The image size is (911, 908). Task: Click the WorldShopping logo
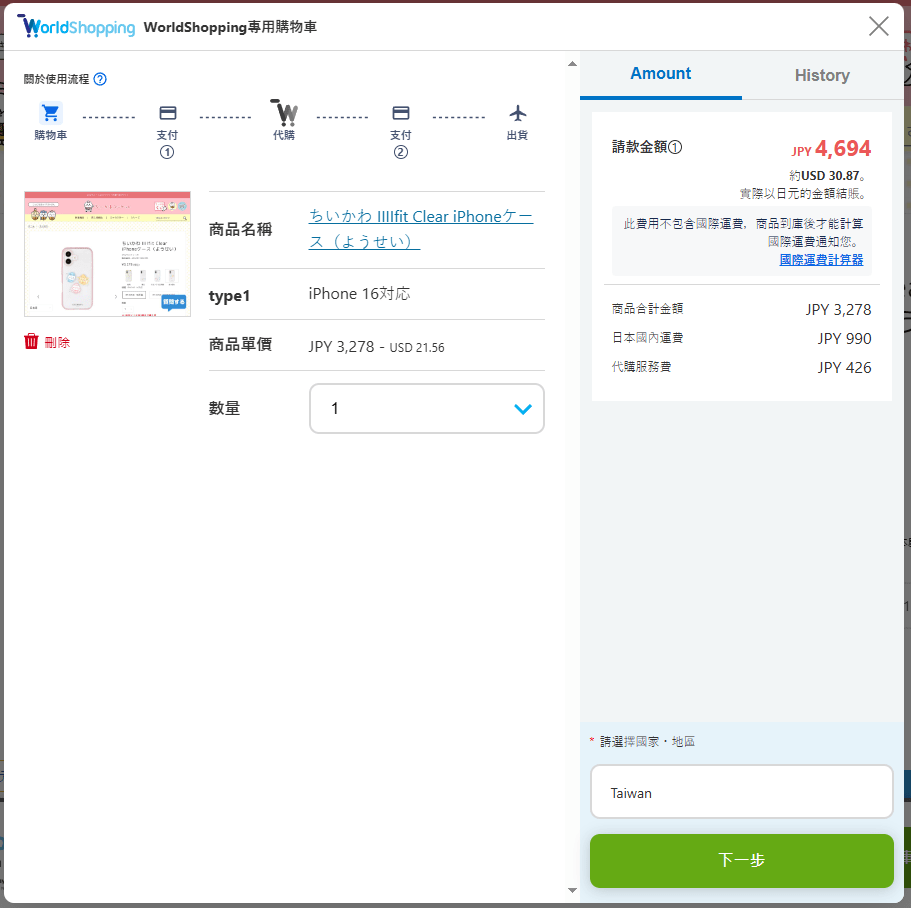tap(76, 27)
